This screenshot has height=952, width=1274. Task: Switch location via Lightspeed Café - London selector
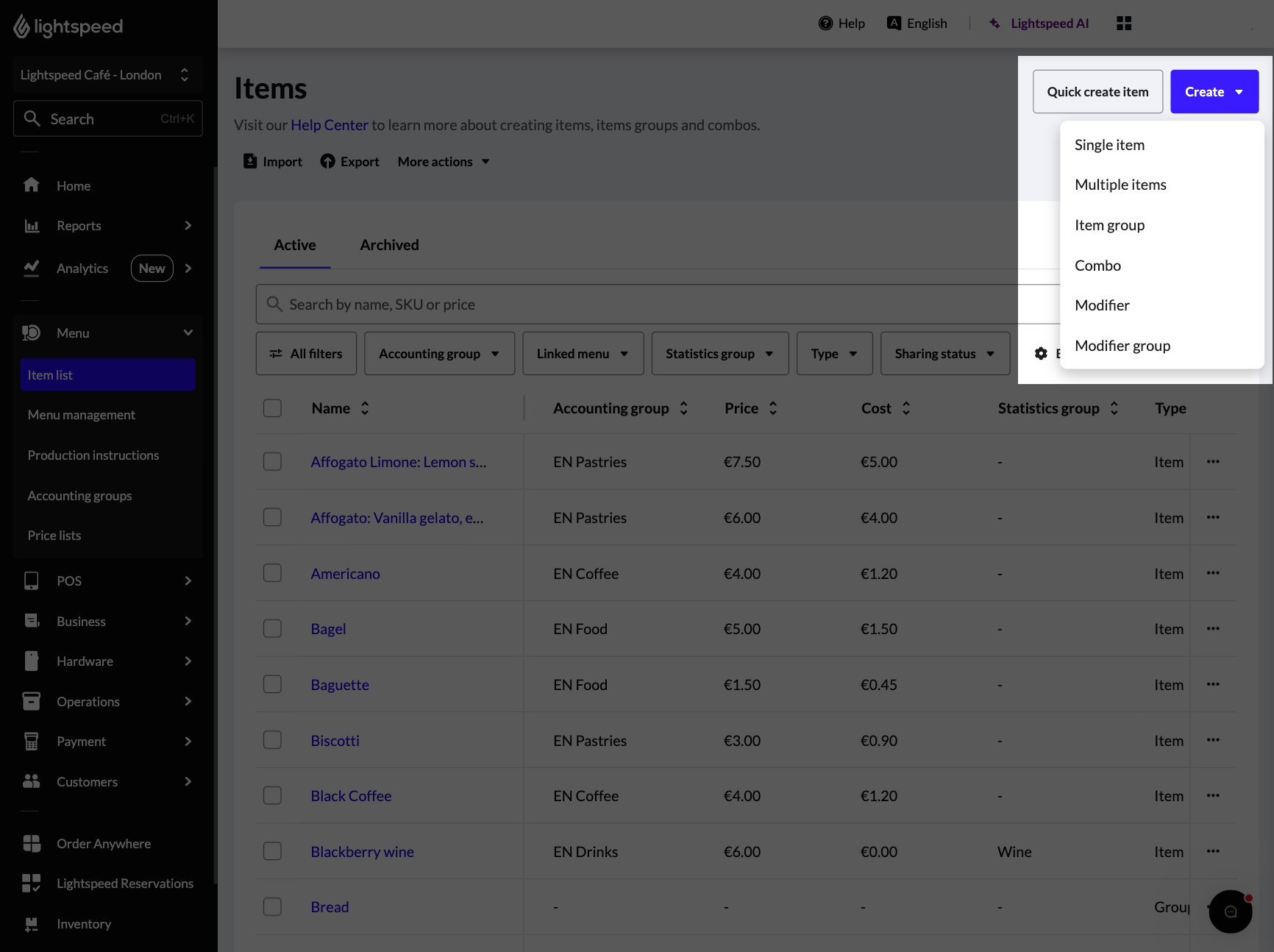coord(107,75)
